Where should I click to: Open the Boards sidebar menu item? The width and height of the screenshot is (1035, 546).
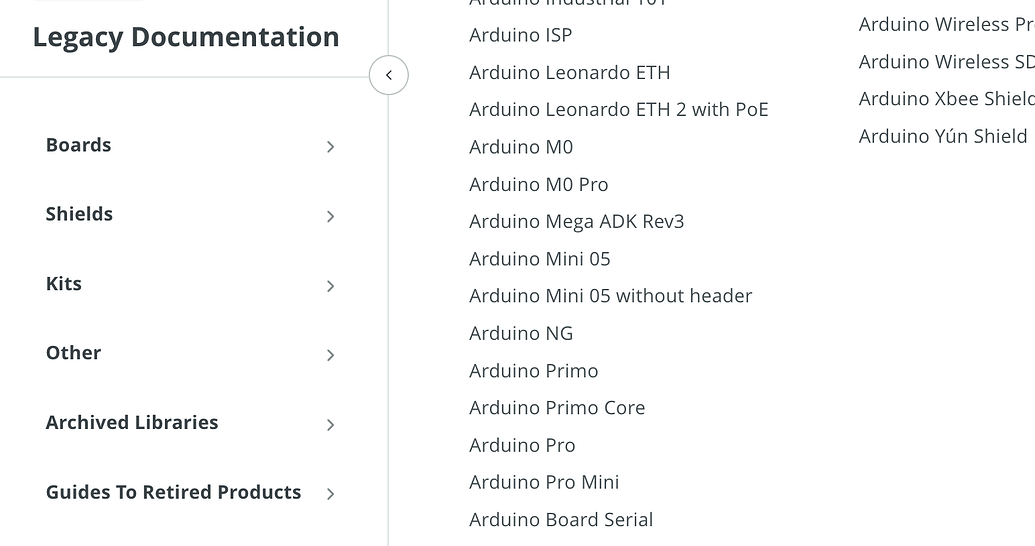(79, 145)
